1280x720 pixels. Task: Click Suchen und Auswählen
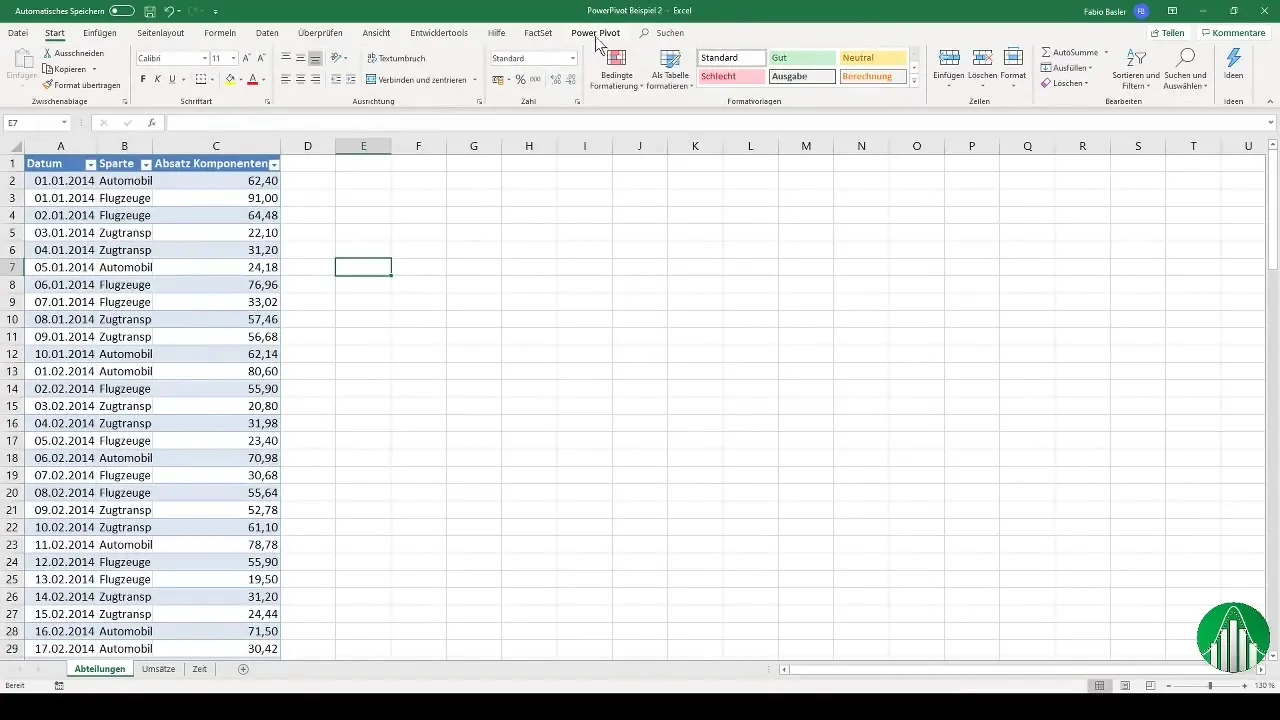(x=1186, y=70)
